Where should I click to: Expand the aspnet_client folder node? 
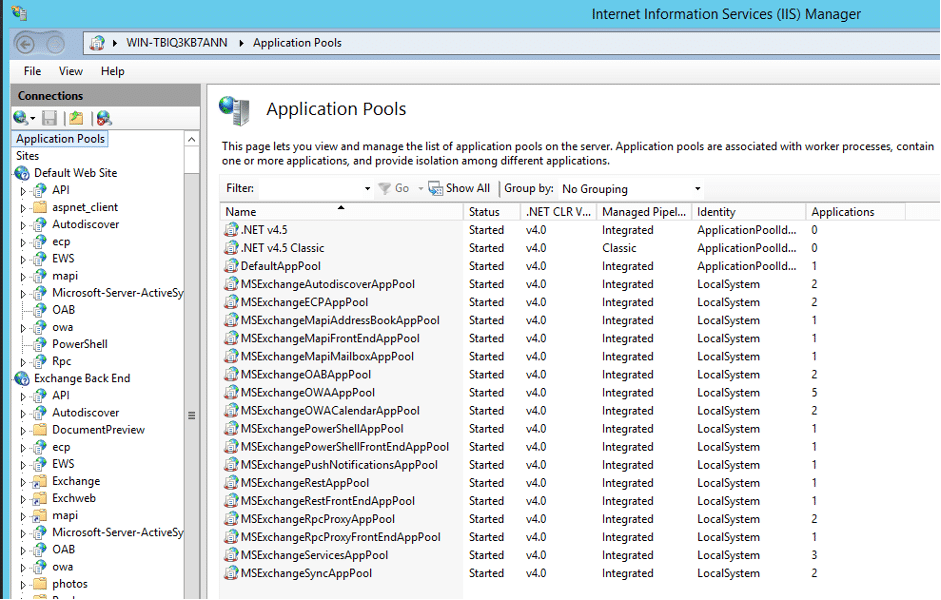coord(23,208)
